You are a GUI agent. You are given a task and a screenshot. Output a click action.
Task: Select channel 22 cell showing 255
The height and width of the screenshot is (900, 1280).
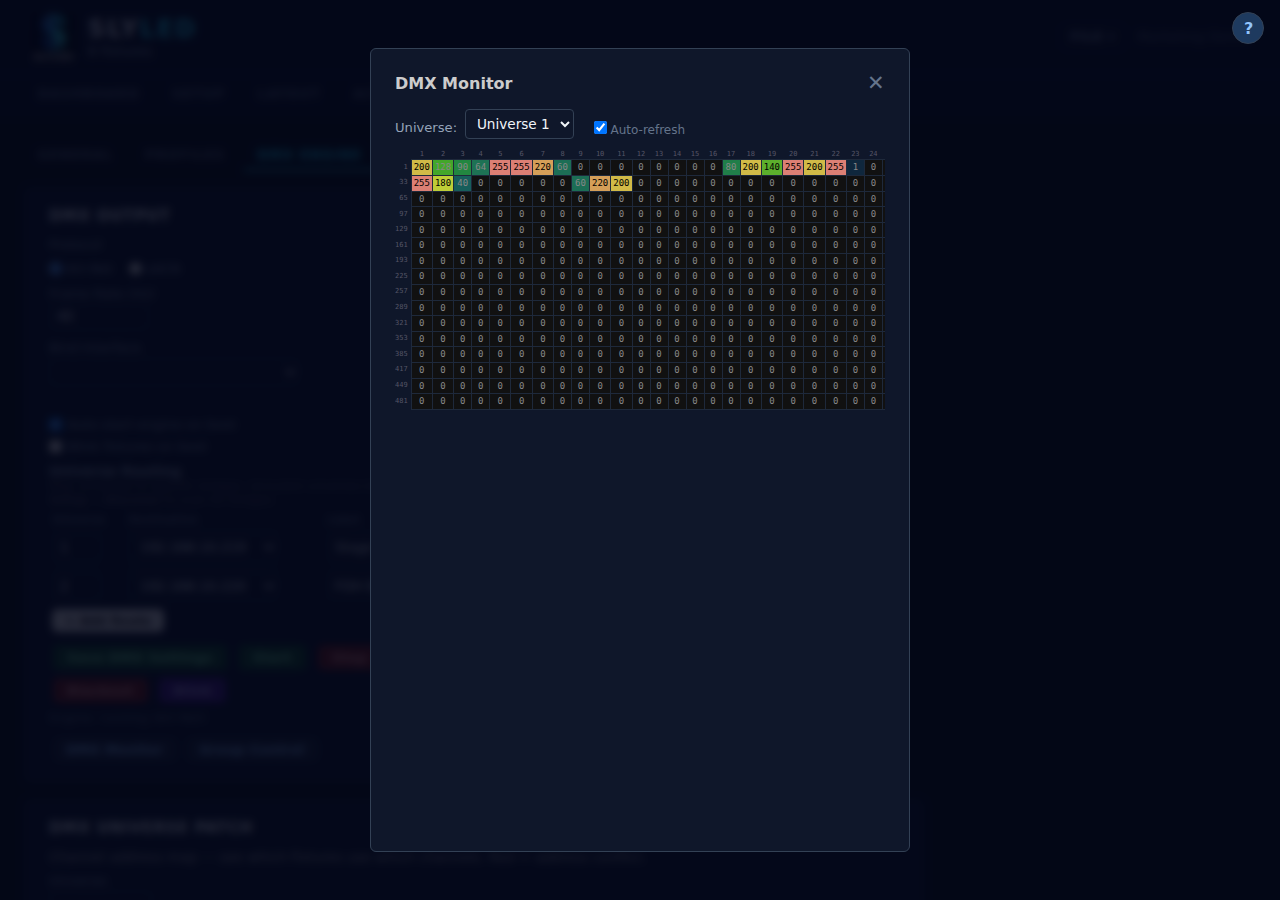pyautogui.click(x=836, y=168)
